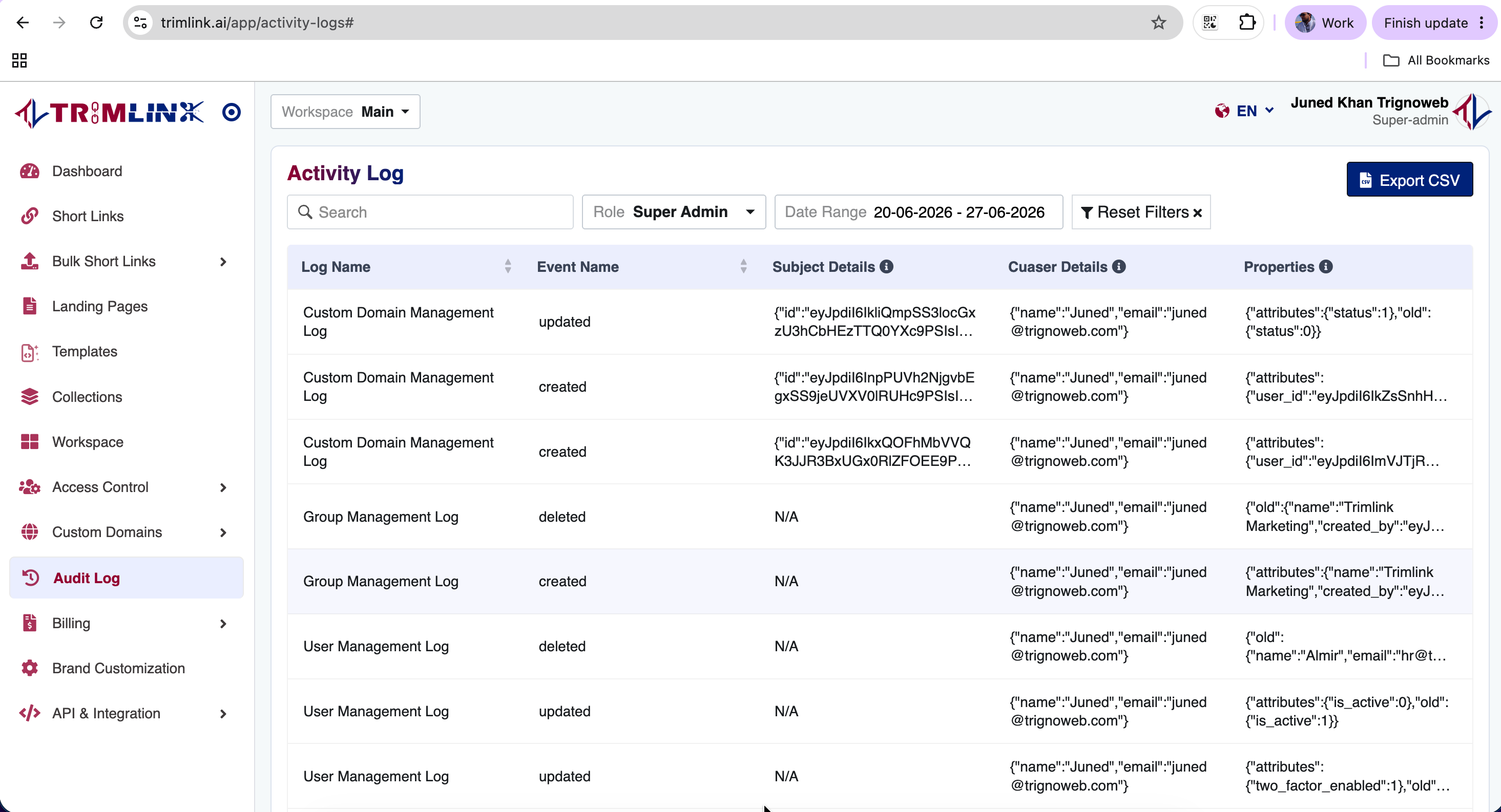The height and width of the screenshot is (812, 1501).
Task: Open the QR code icon in the browser toolbar
Action: 1210,23
